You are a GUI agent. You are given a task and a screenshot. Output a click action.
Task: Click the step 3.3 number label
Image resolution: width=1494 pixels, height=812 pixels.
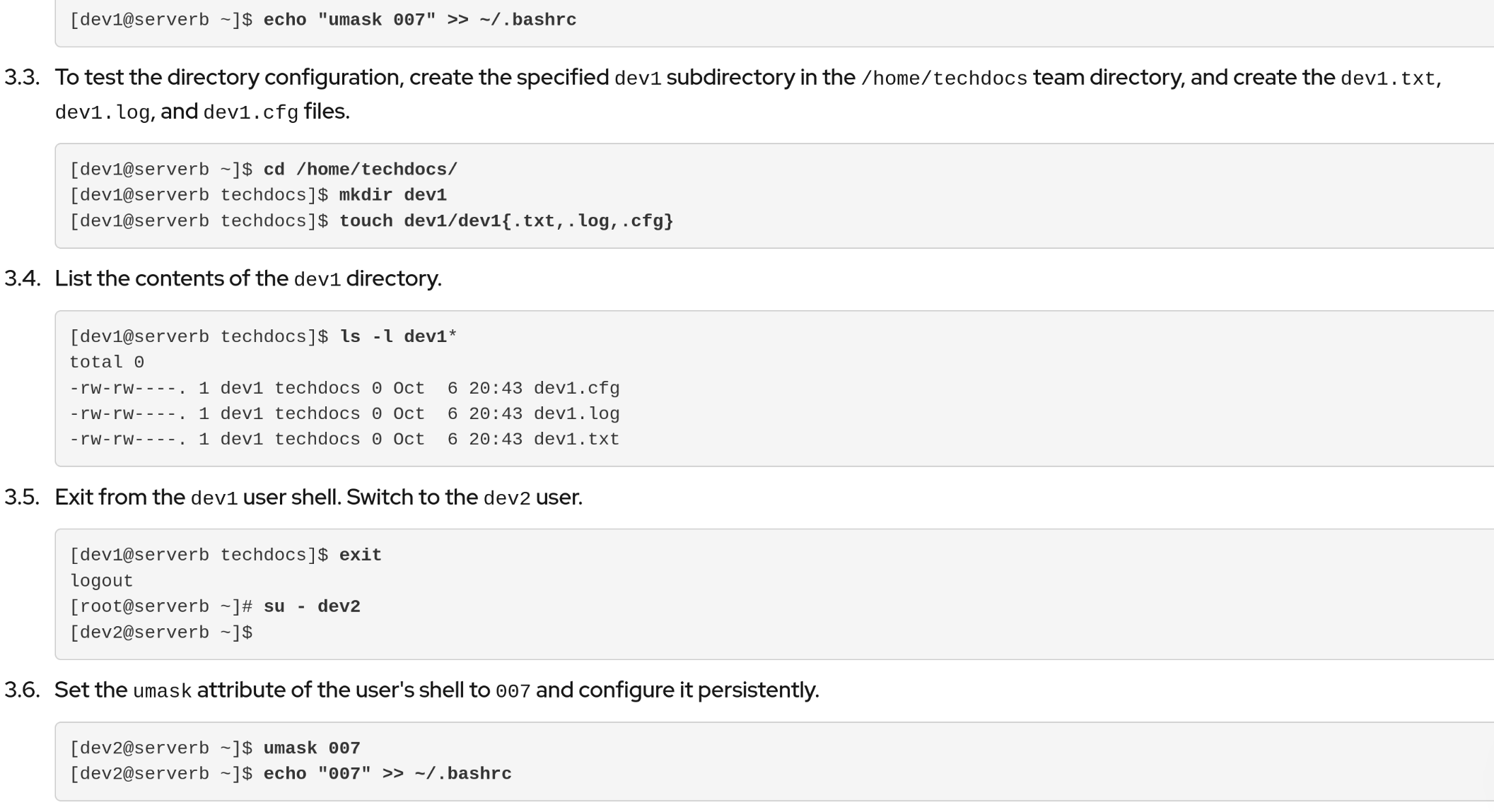(22, 78)
